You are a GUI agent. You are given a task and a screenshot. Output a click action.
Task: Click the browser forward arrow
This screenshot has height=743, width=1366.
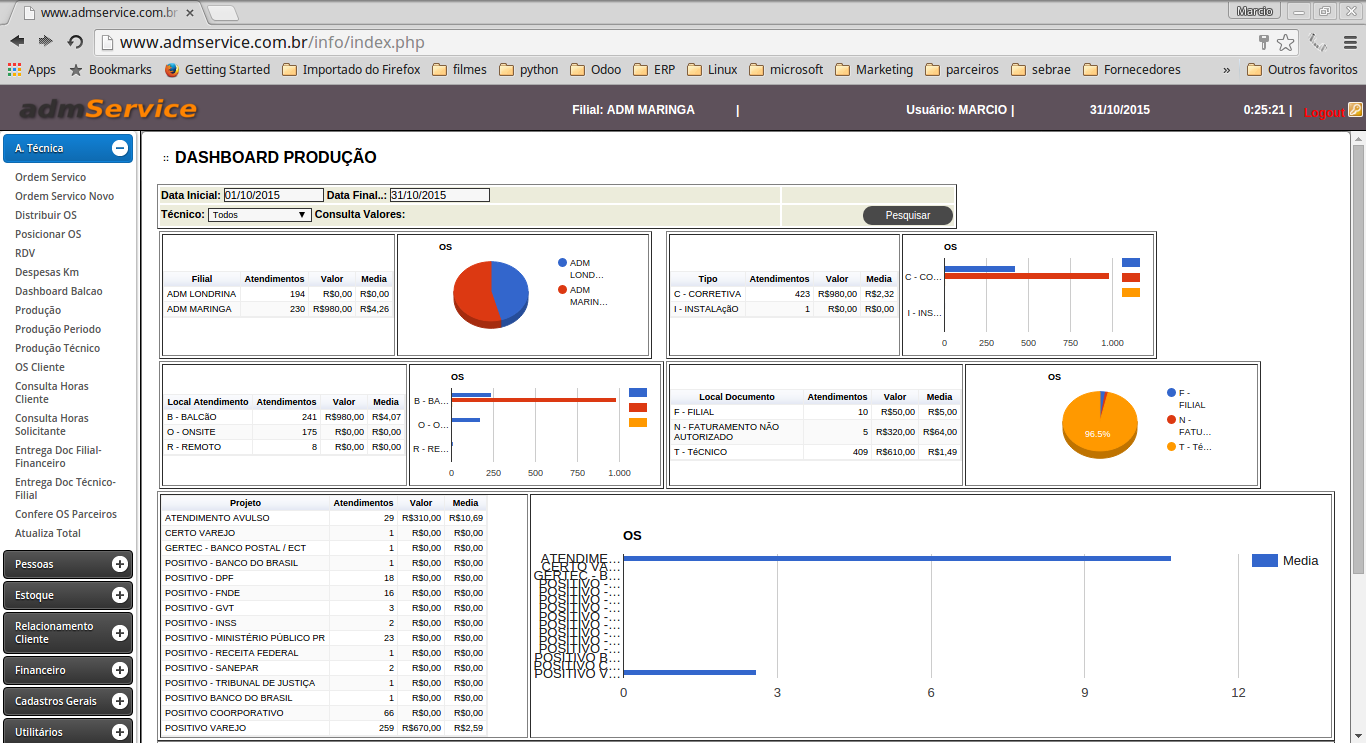(x=45, y=41)
